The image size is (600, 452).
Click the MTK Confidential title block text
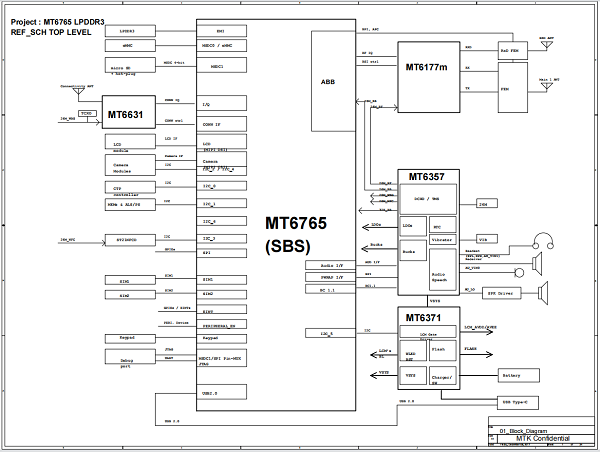pyautogui.click(x=543, y=439)
